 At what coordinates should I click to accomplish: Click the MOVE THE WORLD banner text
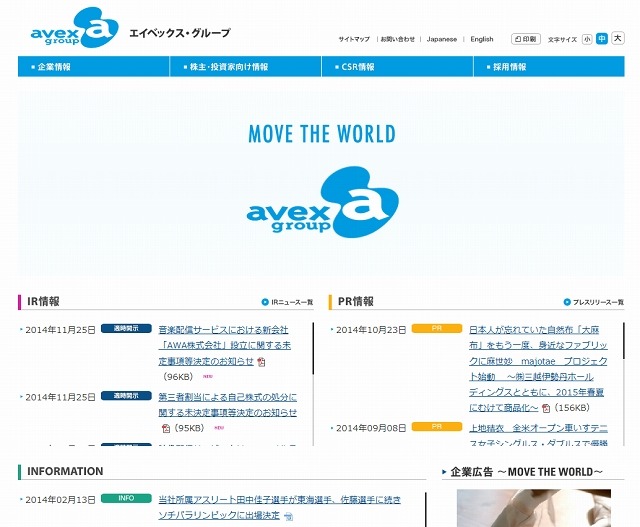click(x=322, y=134)
